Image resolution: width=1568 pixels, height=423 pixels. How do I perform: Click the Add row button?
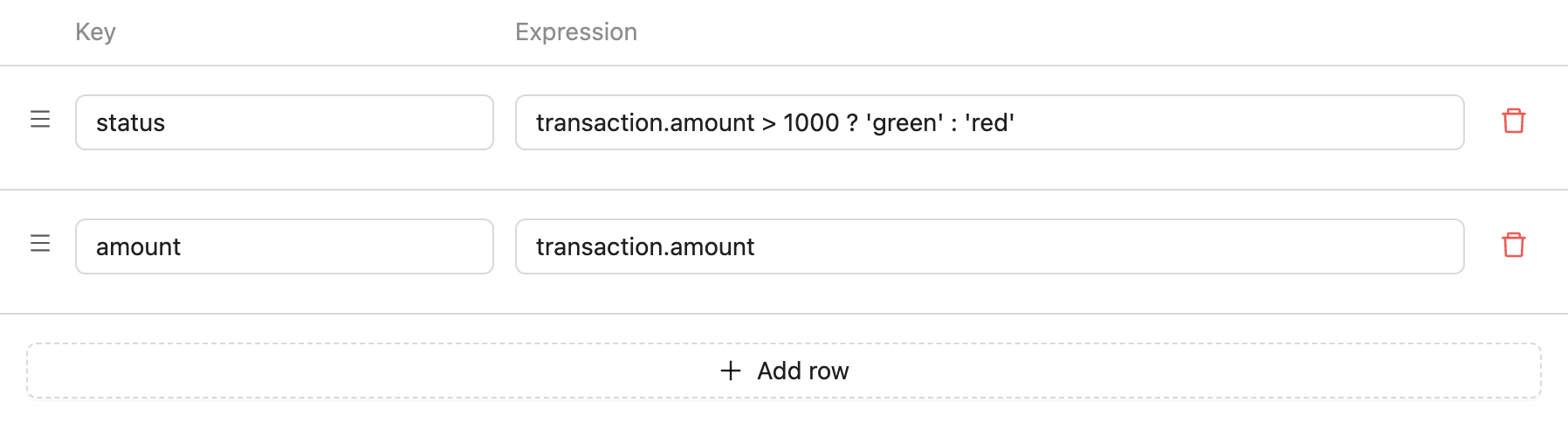784,371
